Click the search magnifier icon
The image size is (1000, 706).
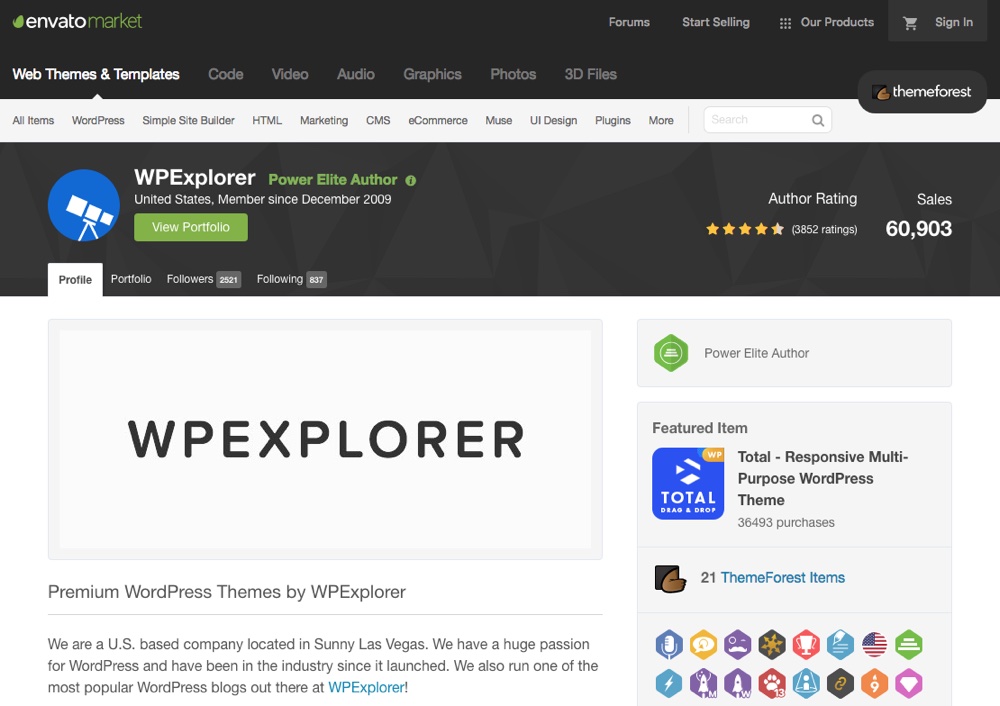[x=818, y=120]
